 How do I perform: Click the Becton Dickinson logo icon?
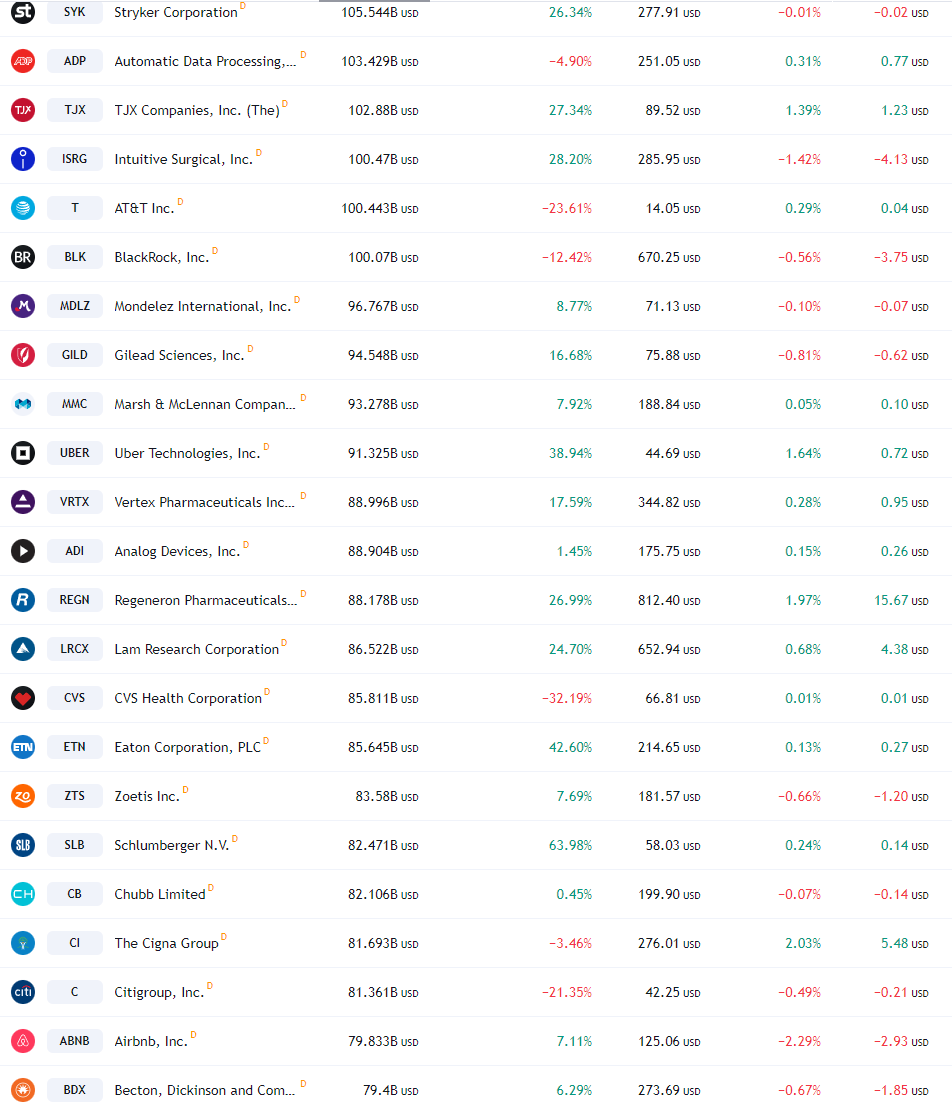click(x=23, y=1090)
